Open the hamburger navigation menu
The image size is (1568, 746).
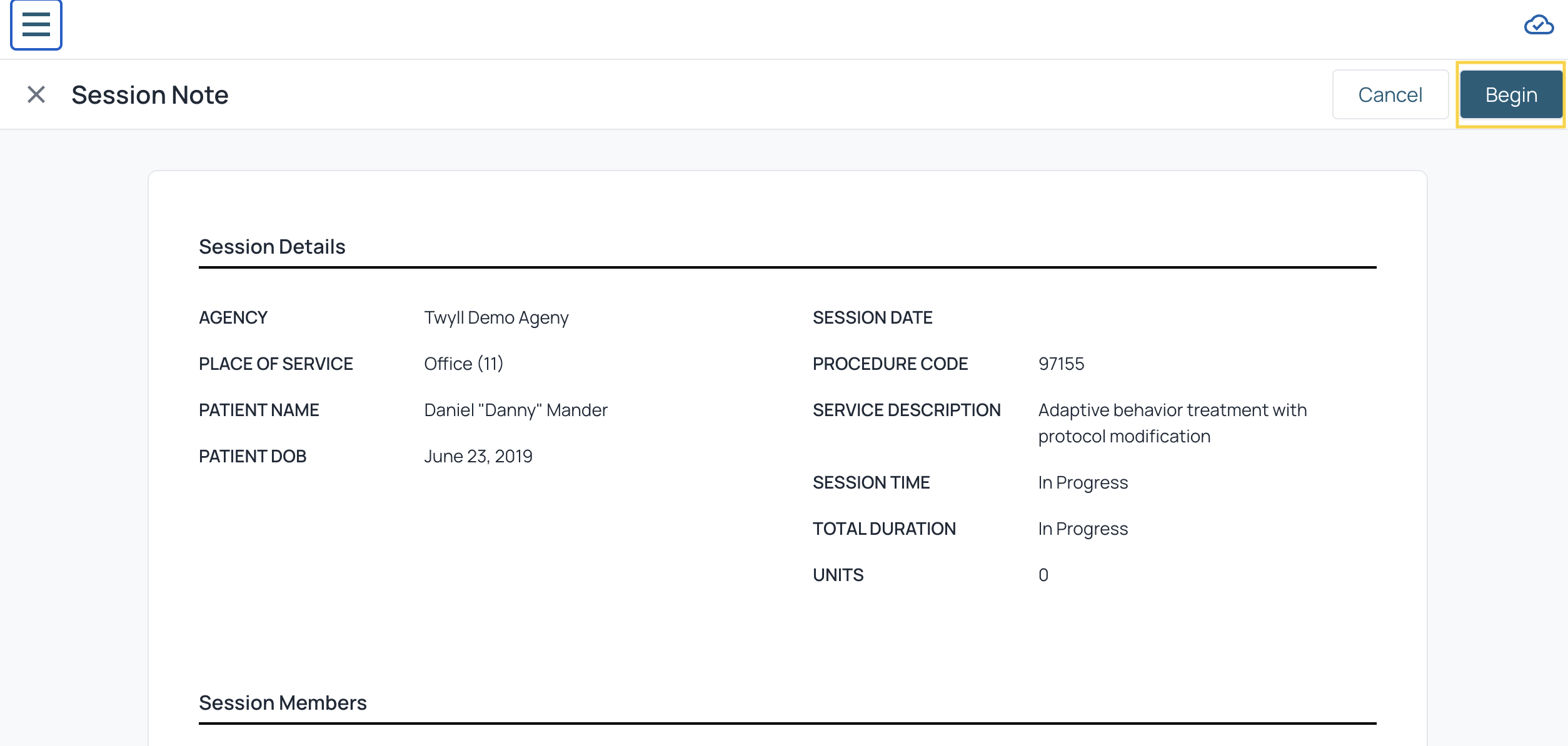coord(36,25)
